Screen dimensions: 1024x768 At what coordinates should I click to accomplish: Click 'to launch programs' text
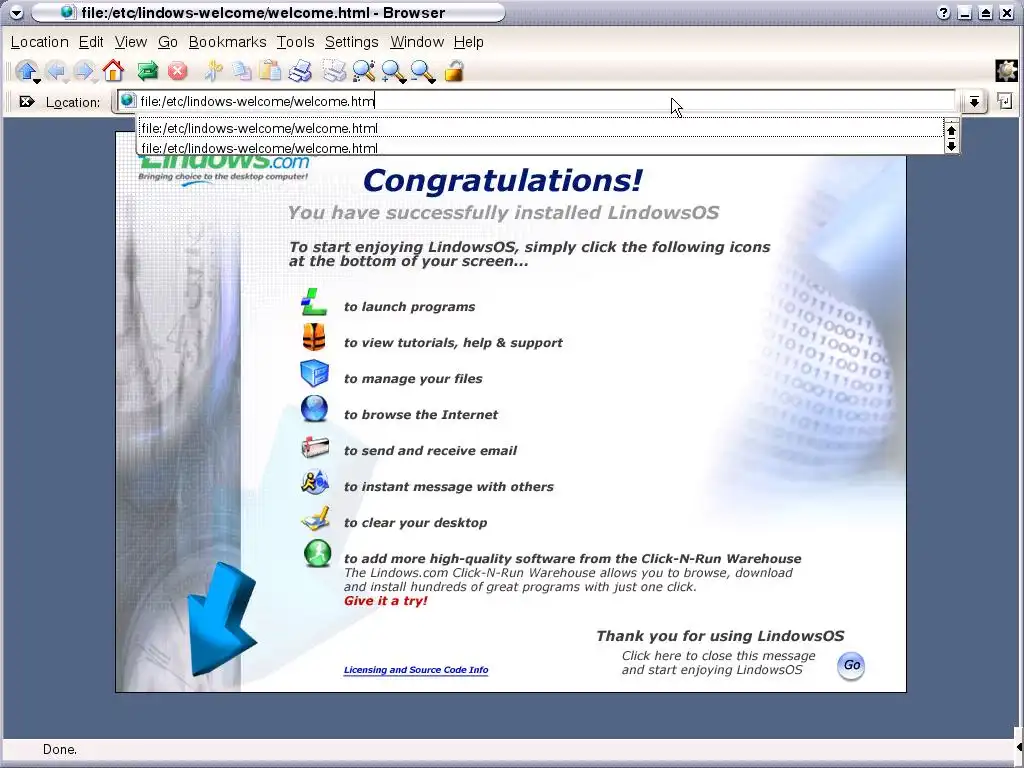409,307
